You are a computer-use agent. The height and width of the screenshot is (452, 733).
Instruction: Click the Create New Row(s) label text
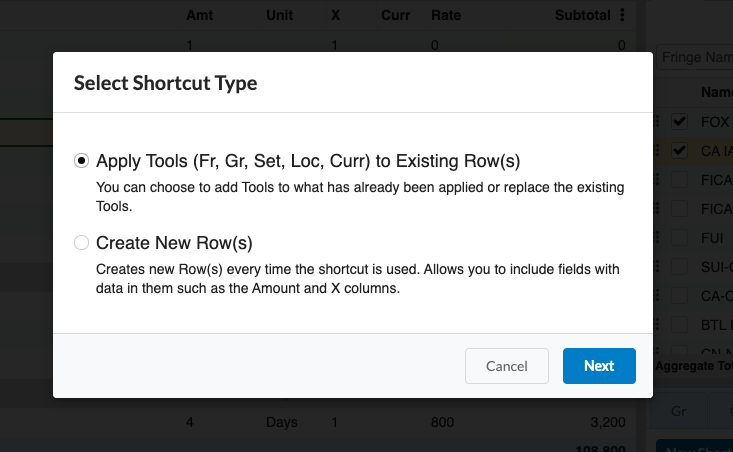[174, 243]
